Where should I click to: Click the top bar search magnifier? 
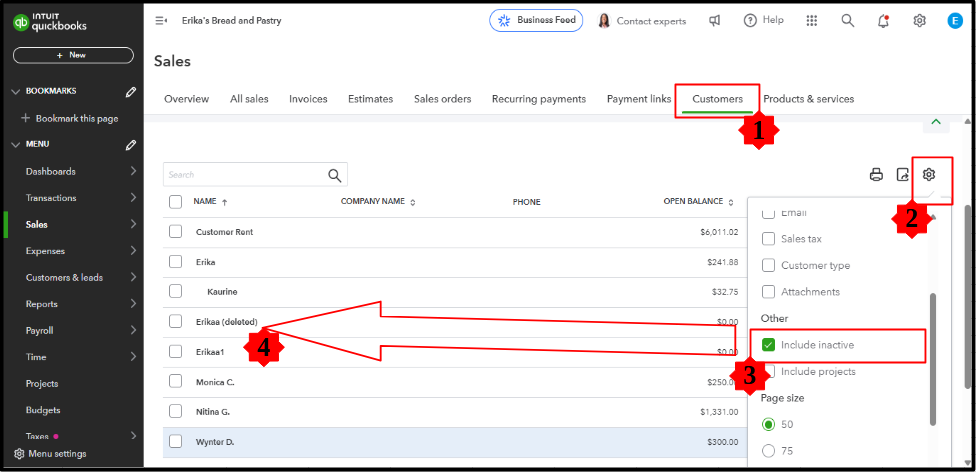[847, 21]
